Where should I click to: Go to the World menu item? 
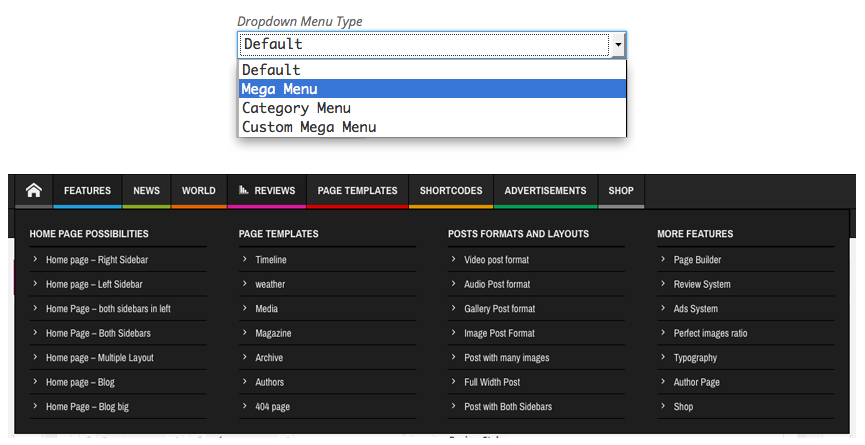coord(198,191)
